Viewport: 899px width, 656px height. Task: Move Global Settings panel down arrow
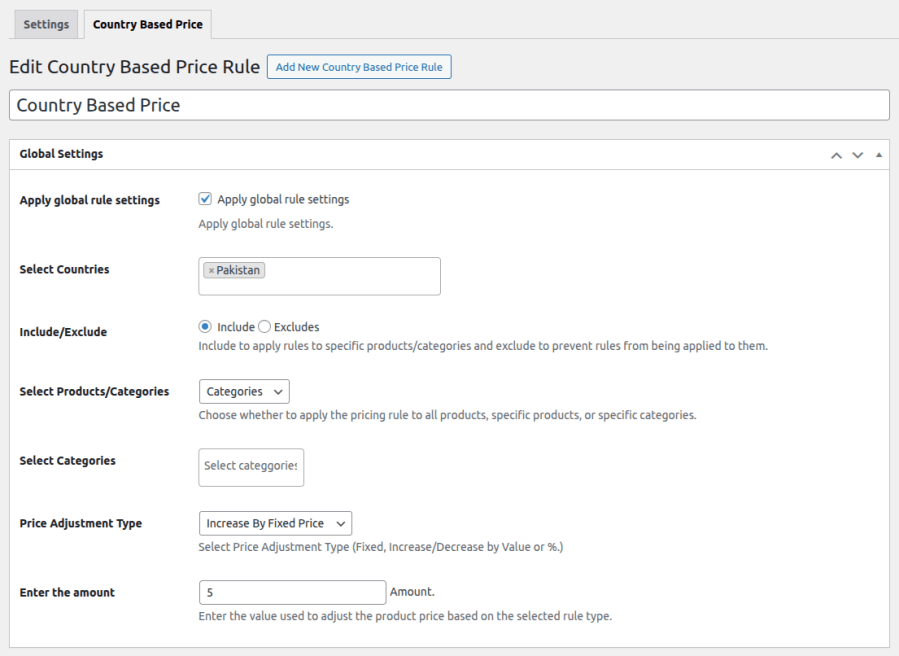[858, 155]
